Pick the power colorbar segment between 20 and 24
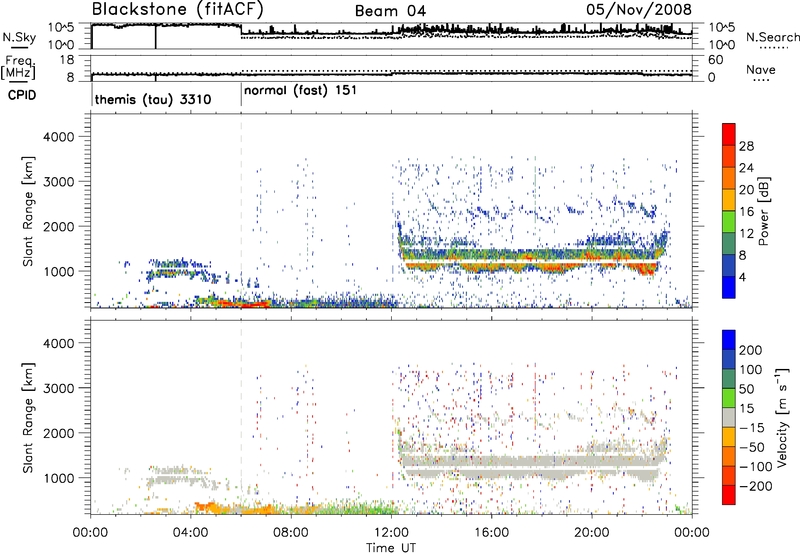The image size is (800, 554). tap(729, 178)
